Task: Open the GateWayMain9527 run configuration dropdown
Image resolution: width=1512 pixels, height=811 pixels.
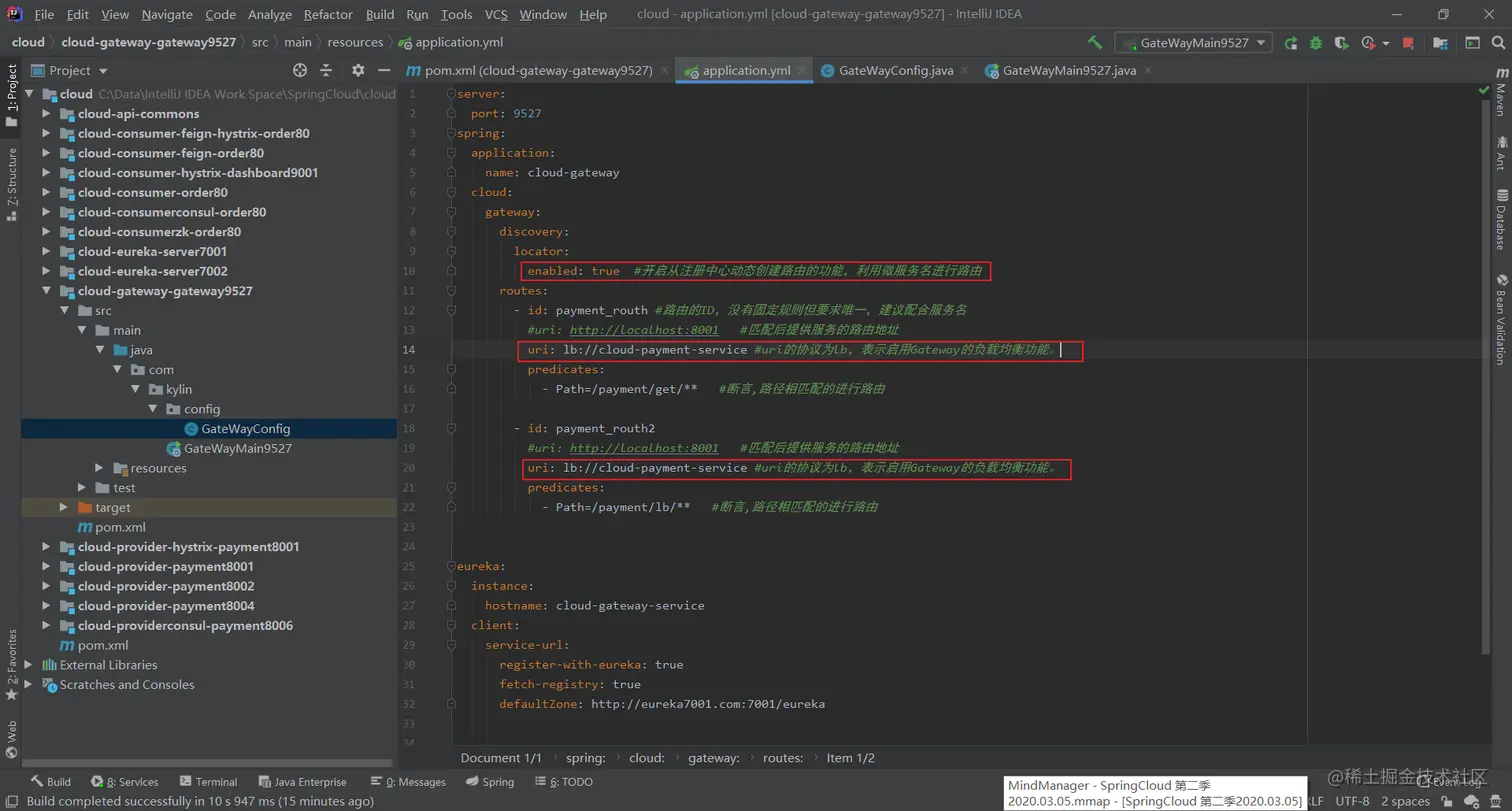Action: click(x=1193, y=43)
